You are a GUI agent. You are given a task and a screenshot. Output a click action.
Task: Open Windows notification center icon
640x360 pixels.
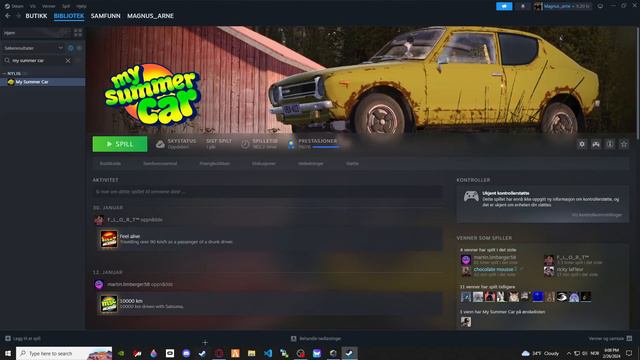coord(629,353)
